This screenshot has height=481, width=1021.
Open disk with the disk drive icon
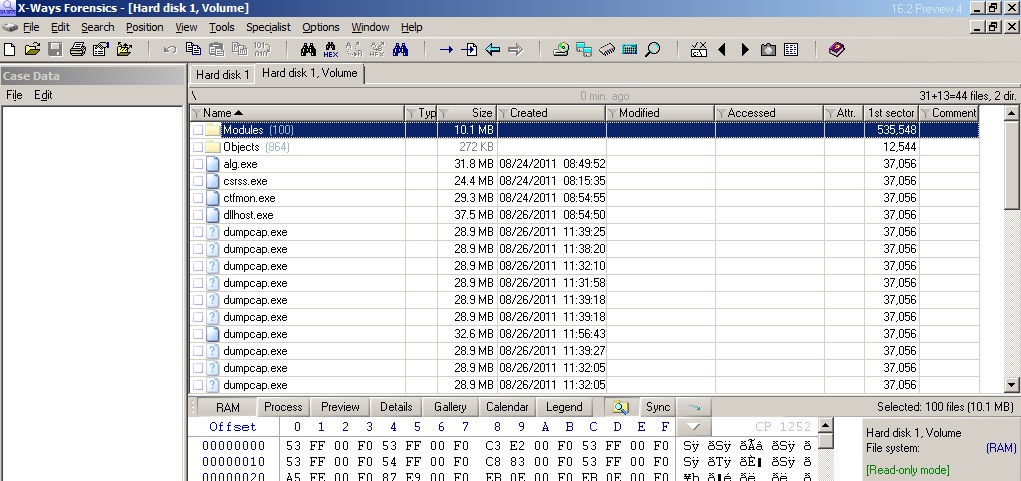[561, 49]
